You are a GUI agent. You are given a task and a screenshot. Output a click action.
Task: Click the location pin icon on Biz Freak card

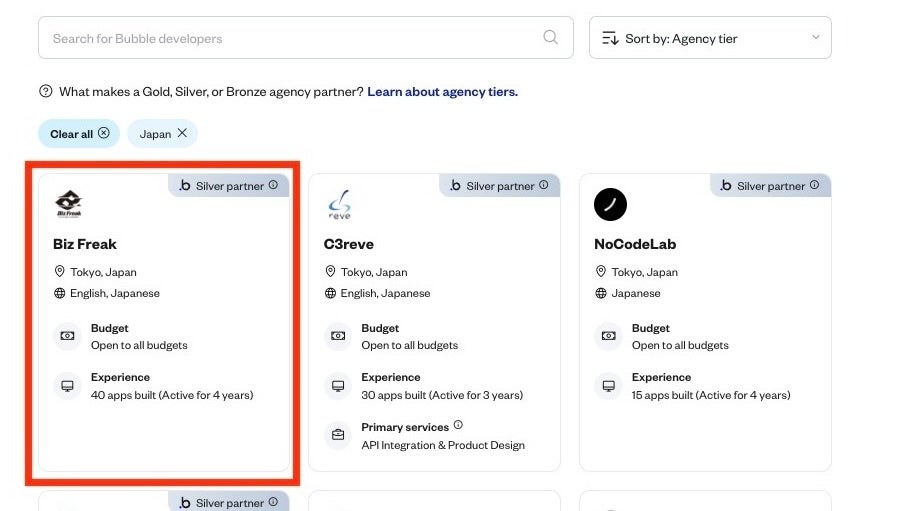coord(59,271)
